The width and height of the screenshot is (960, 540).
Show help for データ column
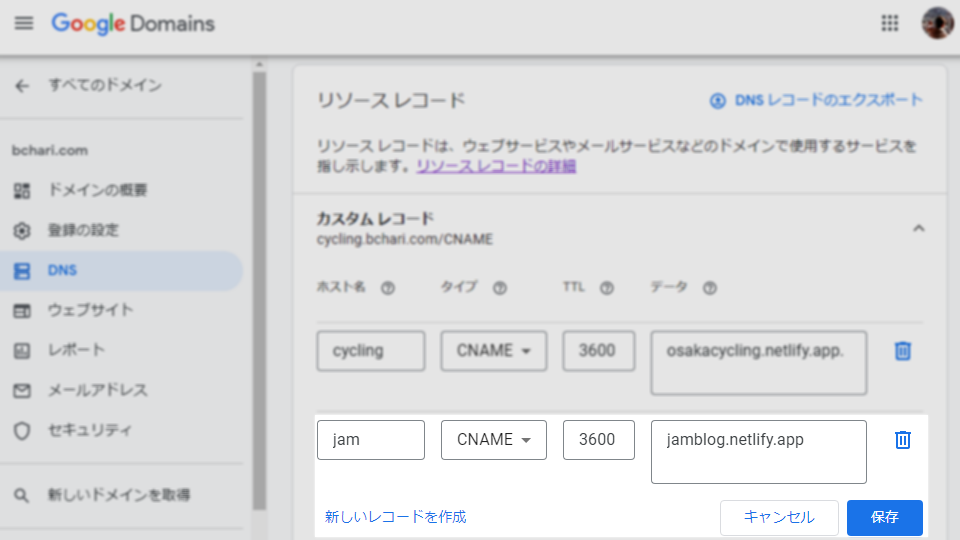(x=710, y=288)
